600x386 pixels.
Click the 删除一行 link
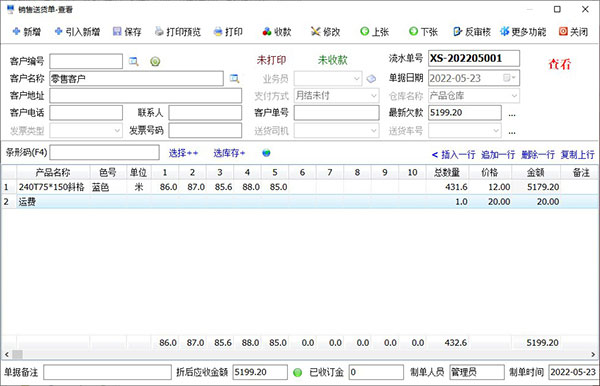coord(538,155)
